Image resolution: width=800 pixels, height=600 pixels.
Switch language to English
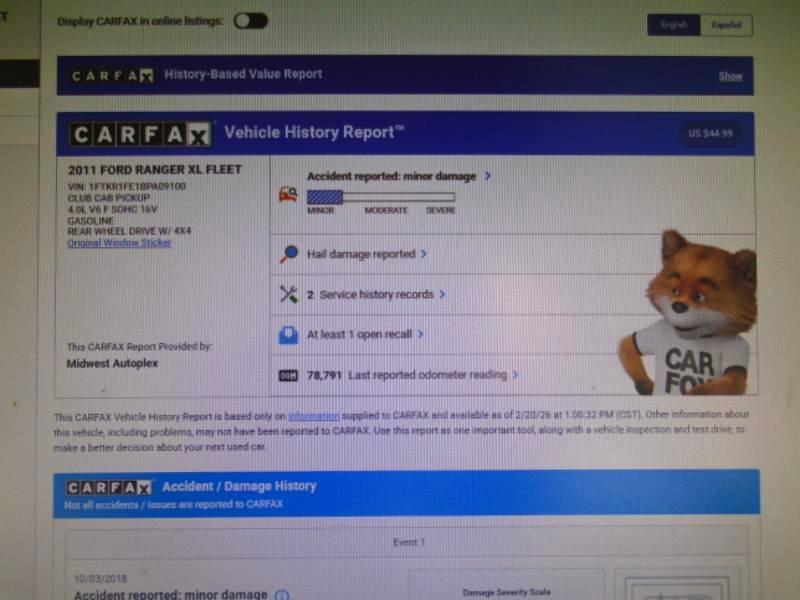point(673,25)
